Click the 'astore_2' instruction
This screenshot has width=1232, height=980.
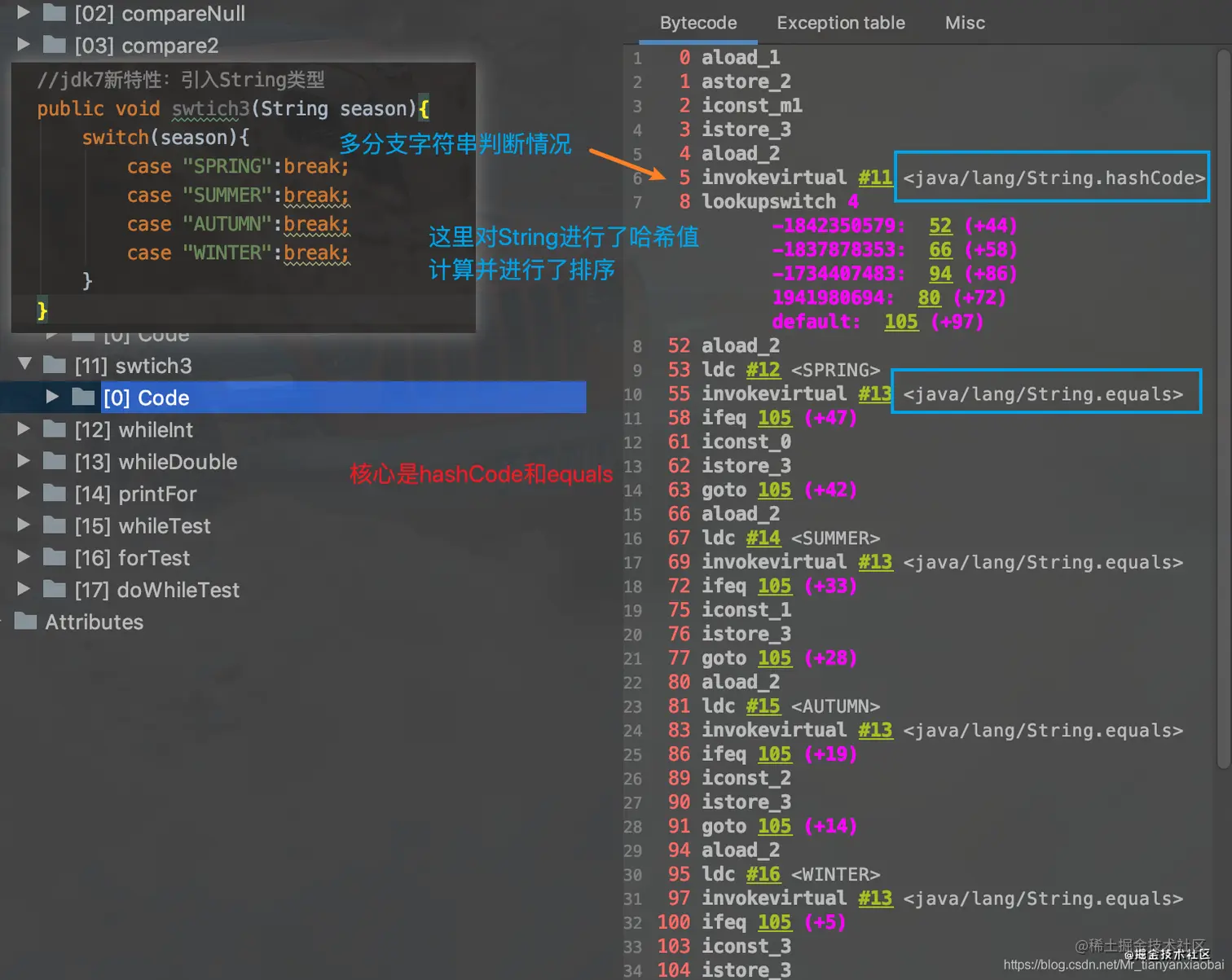(746, 81)
